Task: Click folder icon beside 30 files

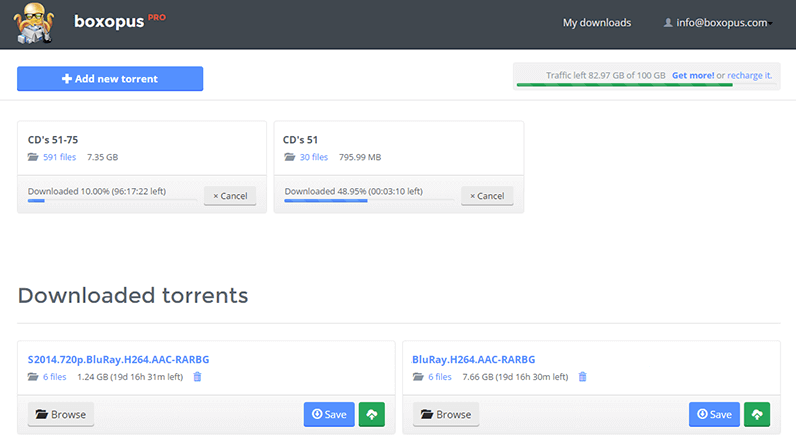Action: (x=290, y=157)
